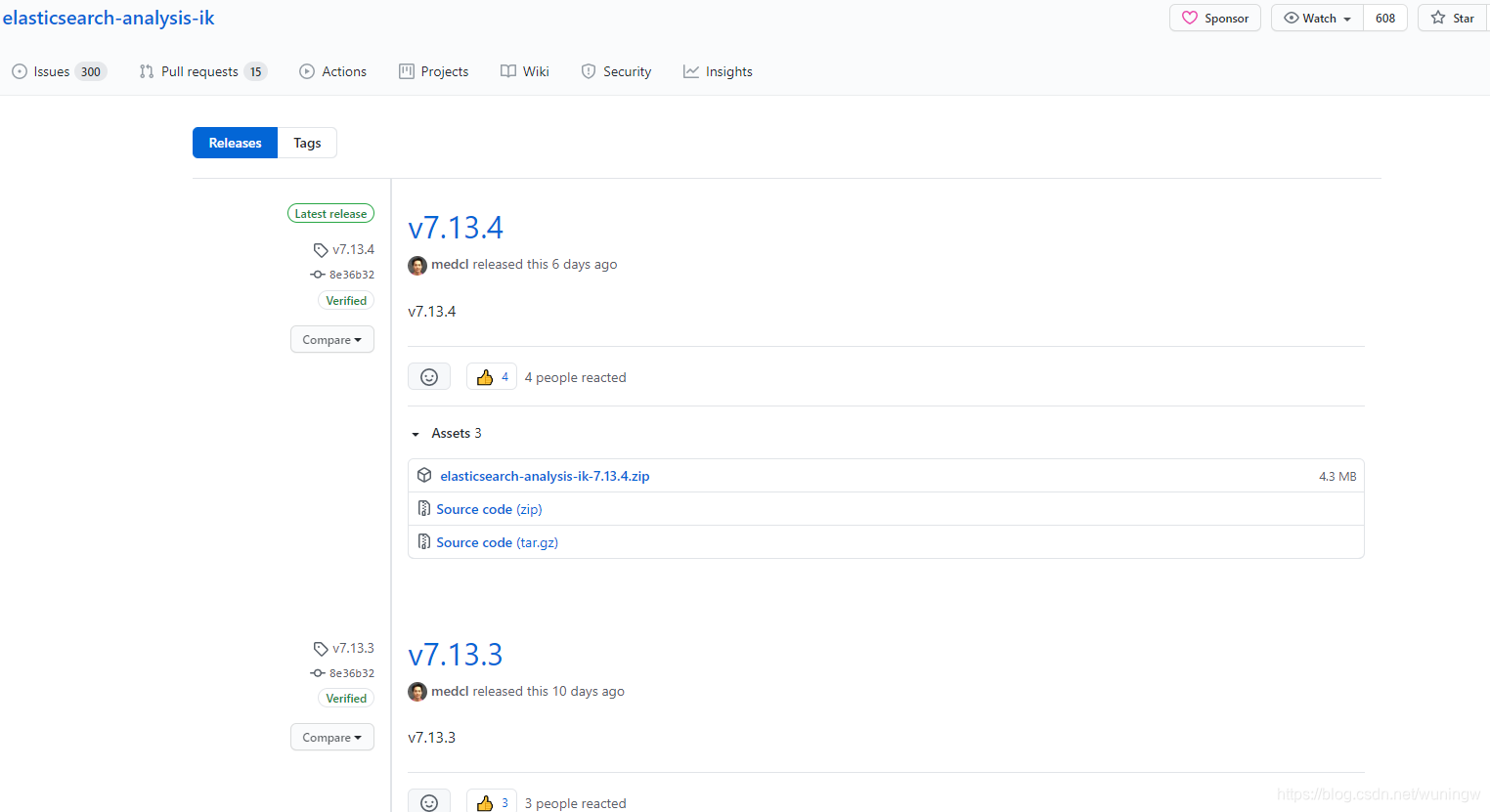This screenshot has width=1490, height=812.
Task: Open the Insights tab
Action: [718, 71]
